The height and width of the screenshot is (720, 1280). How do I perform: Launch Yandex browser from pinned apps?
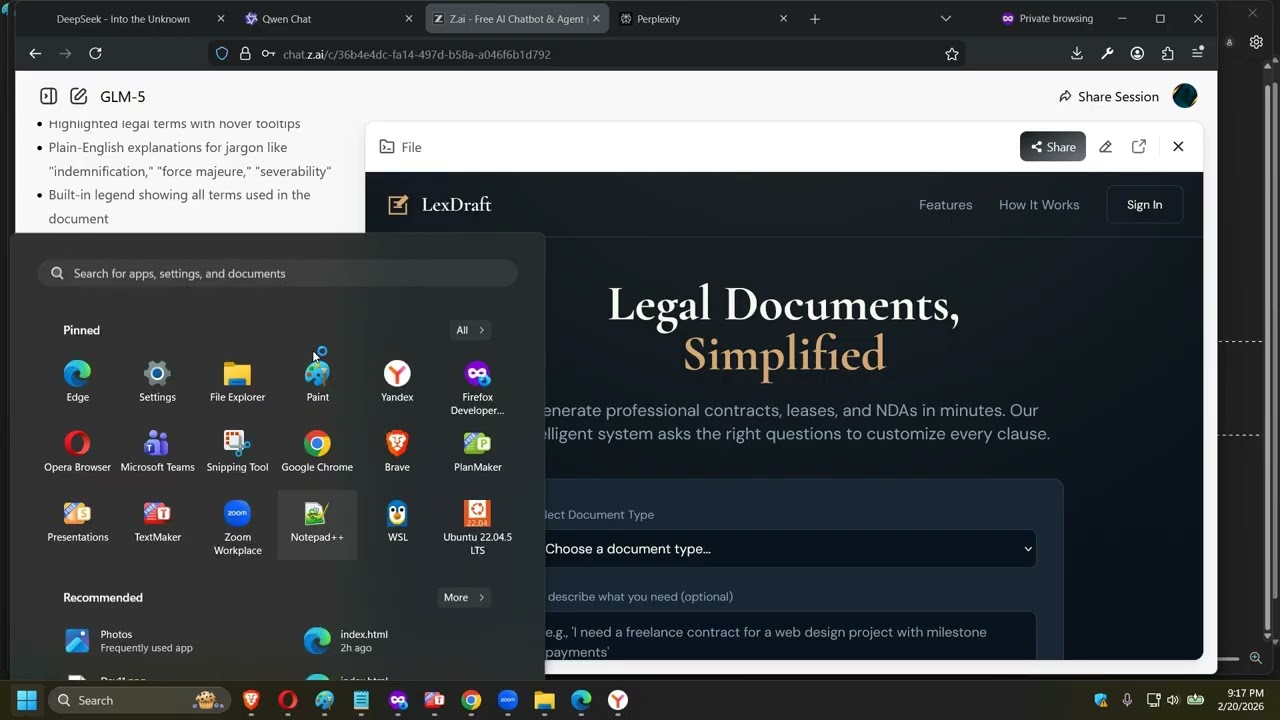(397, 381)
